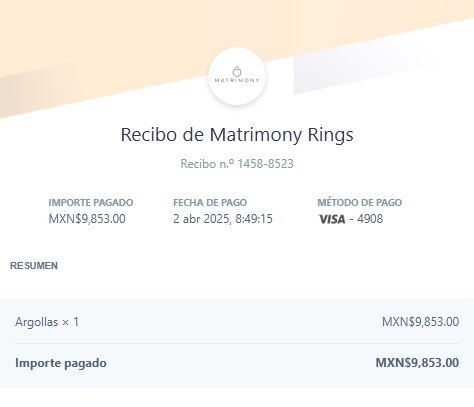Select the receipt title 'Recibo de Matrimony Rings'
Viewport: 474px width, 407px height.
point(237,135)
